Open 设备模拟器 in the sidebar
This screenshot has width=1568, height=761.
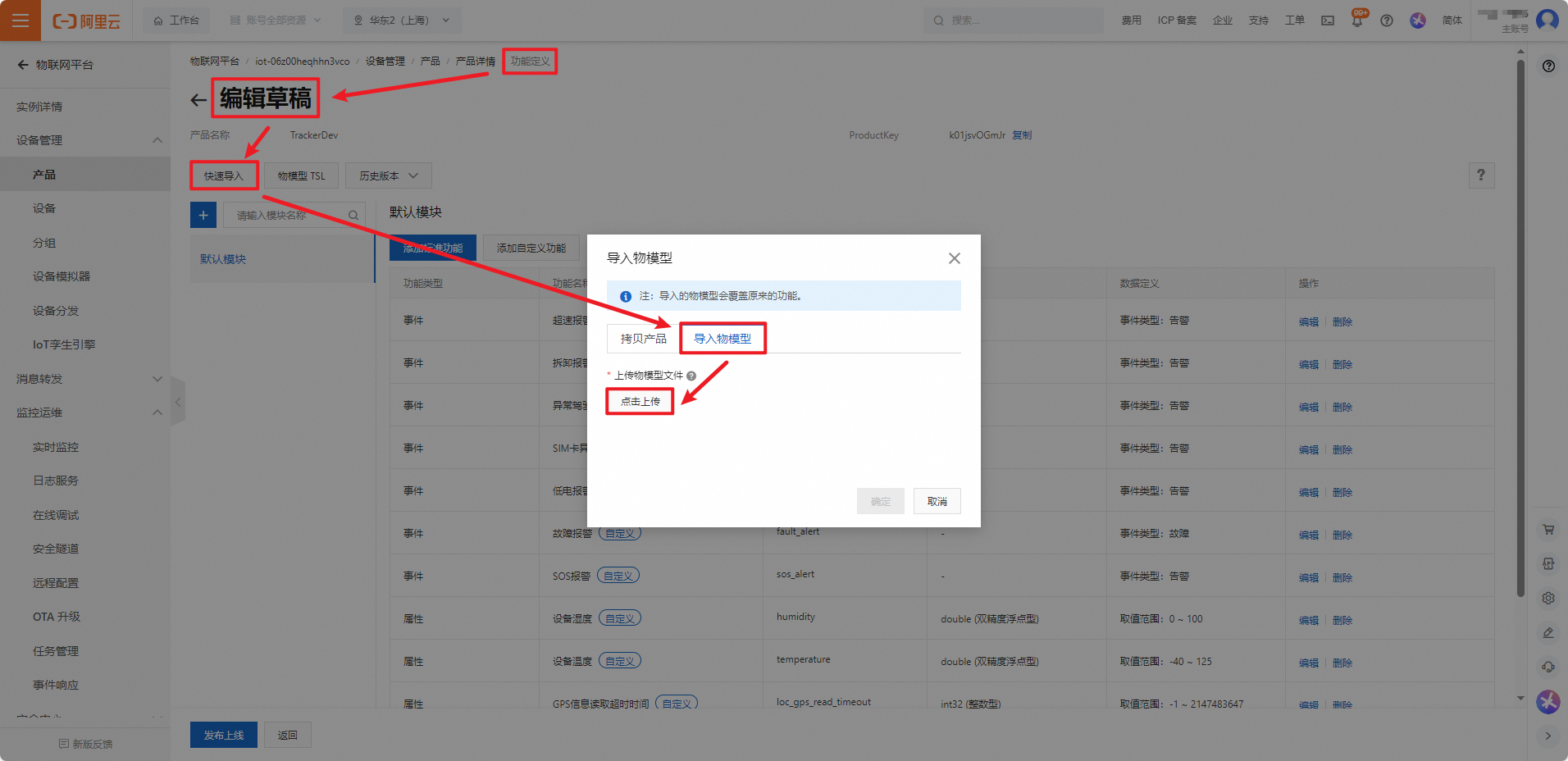point(62,276)
